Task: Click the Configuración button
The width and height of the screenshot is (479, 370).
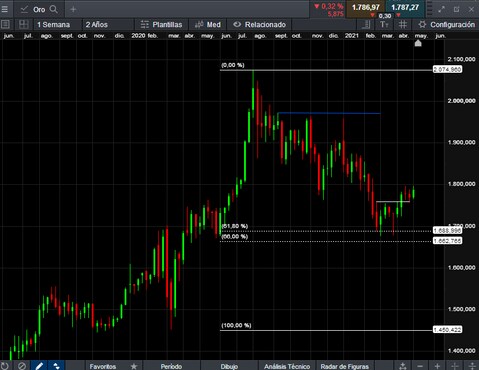Action: [x=447, y=25]
